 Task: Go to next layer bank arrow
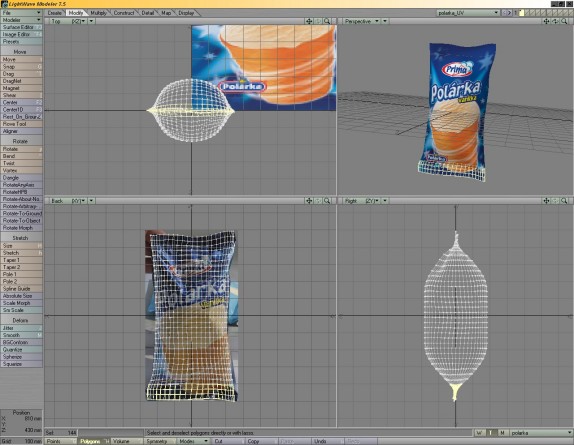click(x=509, y=13)
